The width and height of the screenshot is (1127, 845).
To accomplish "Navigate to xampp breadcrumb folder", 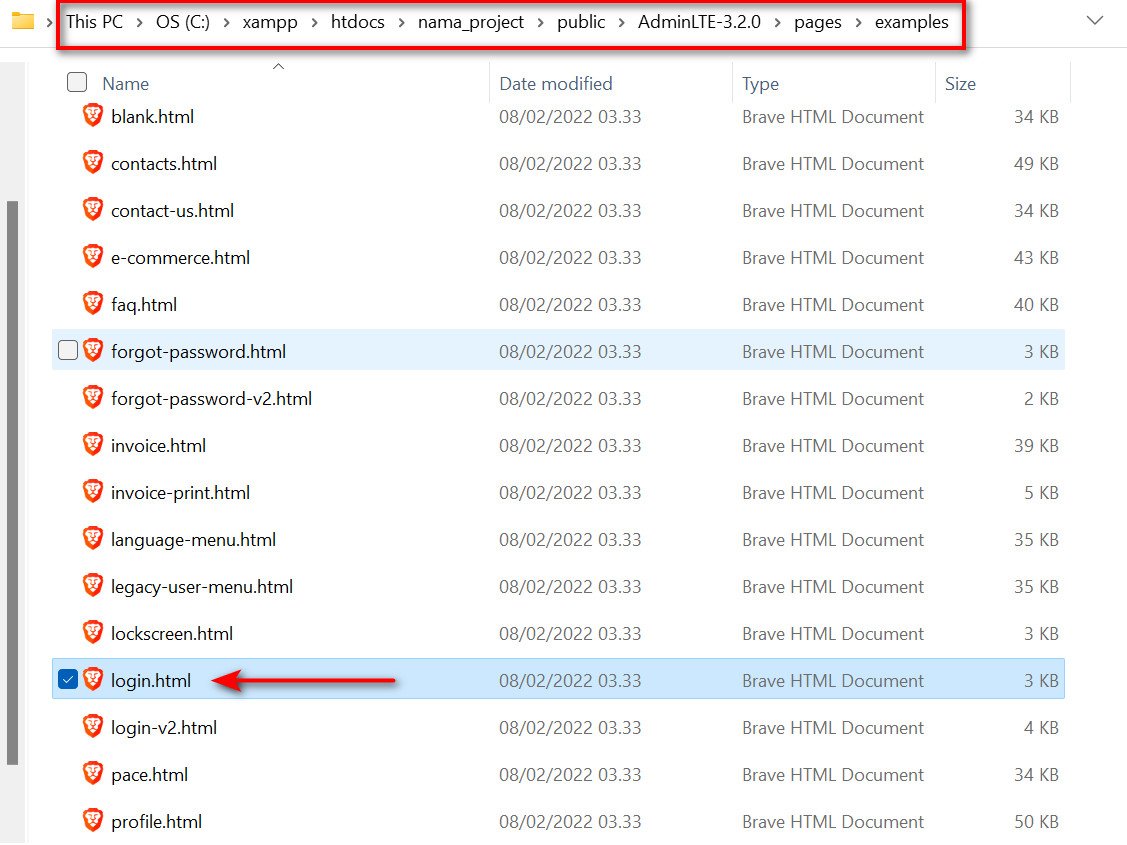I will point(270,22).
